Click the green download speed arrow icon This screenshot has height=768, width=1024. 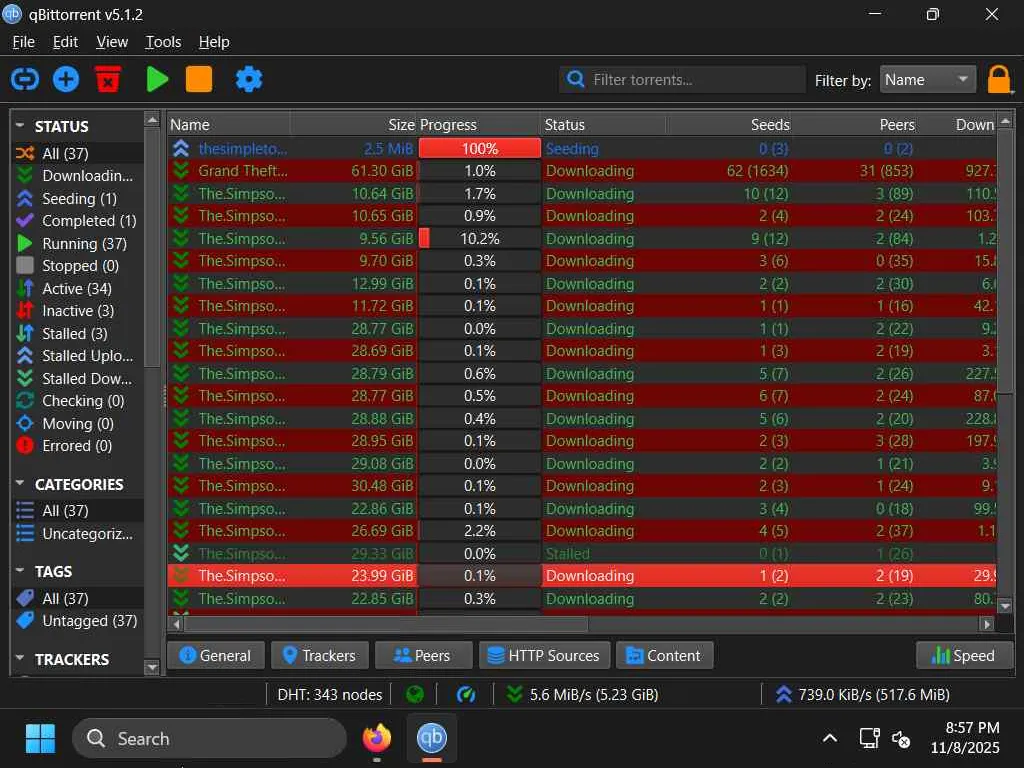click(515, 694)
